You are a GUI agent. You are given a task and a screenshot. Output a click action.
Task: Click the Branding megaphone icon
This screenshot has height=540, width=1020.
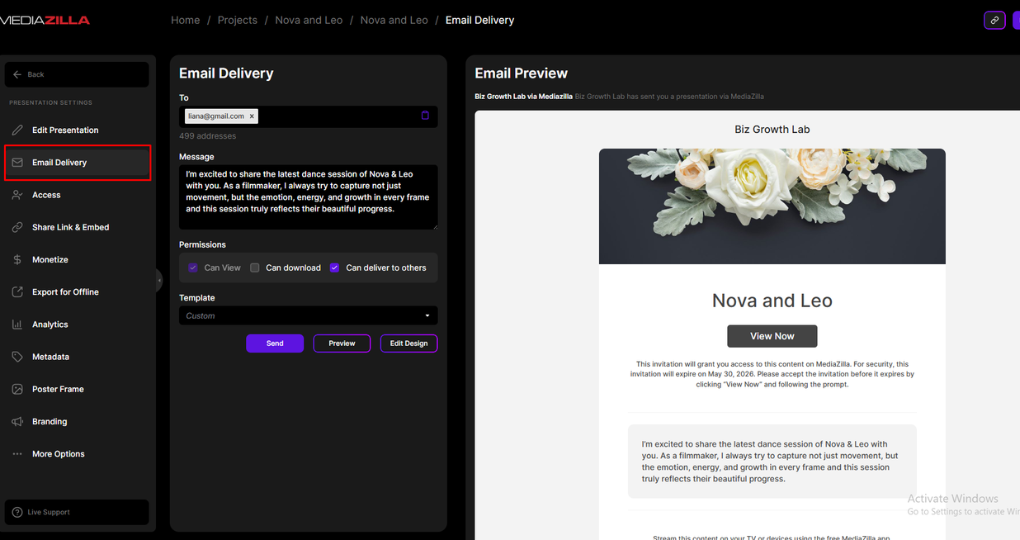(18, 422)
